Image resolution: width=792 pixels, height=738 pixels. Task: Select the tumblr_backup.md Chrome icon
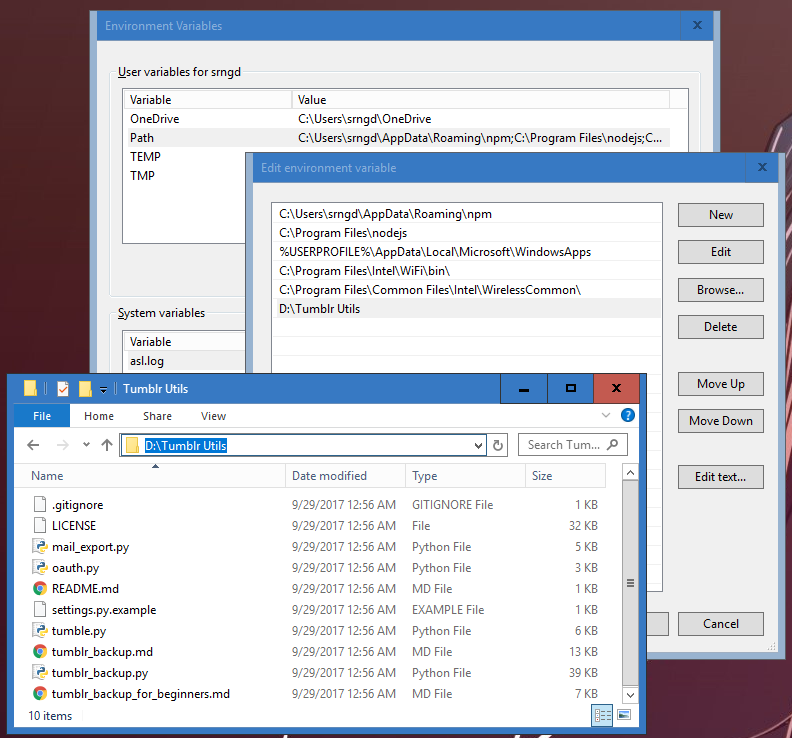pyautogui.click(x=40, y=652)
